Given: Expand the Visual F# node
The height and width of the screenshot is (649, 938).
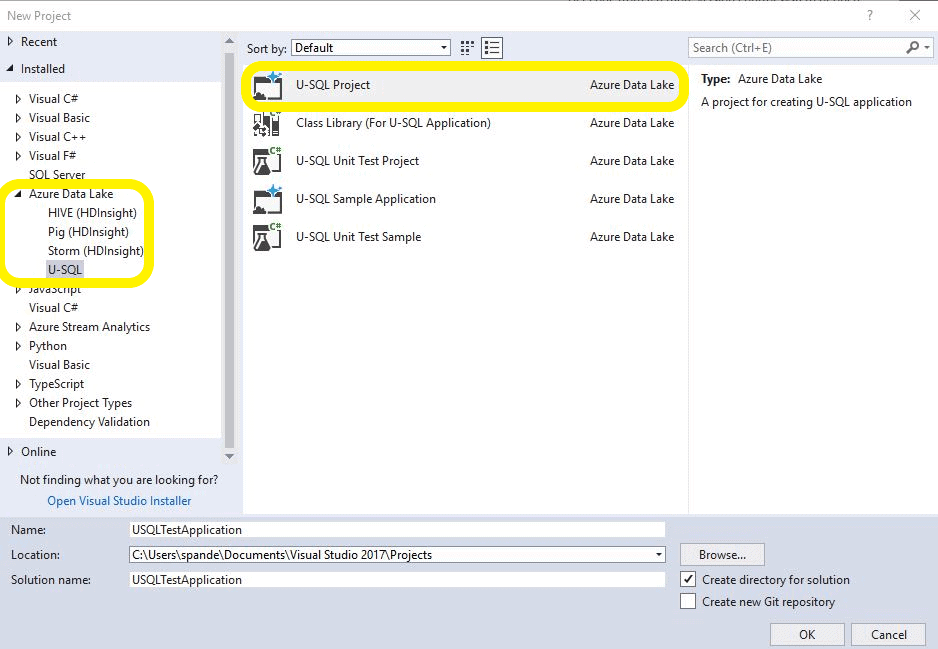Looking at the screenshot, I should [x=18, y=156].
